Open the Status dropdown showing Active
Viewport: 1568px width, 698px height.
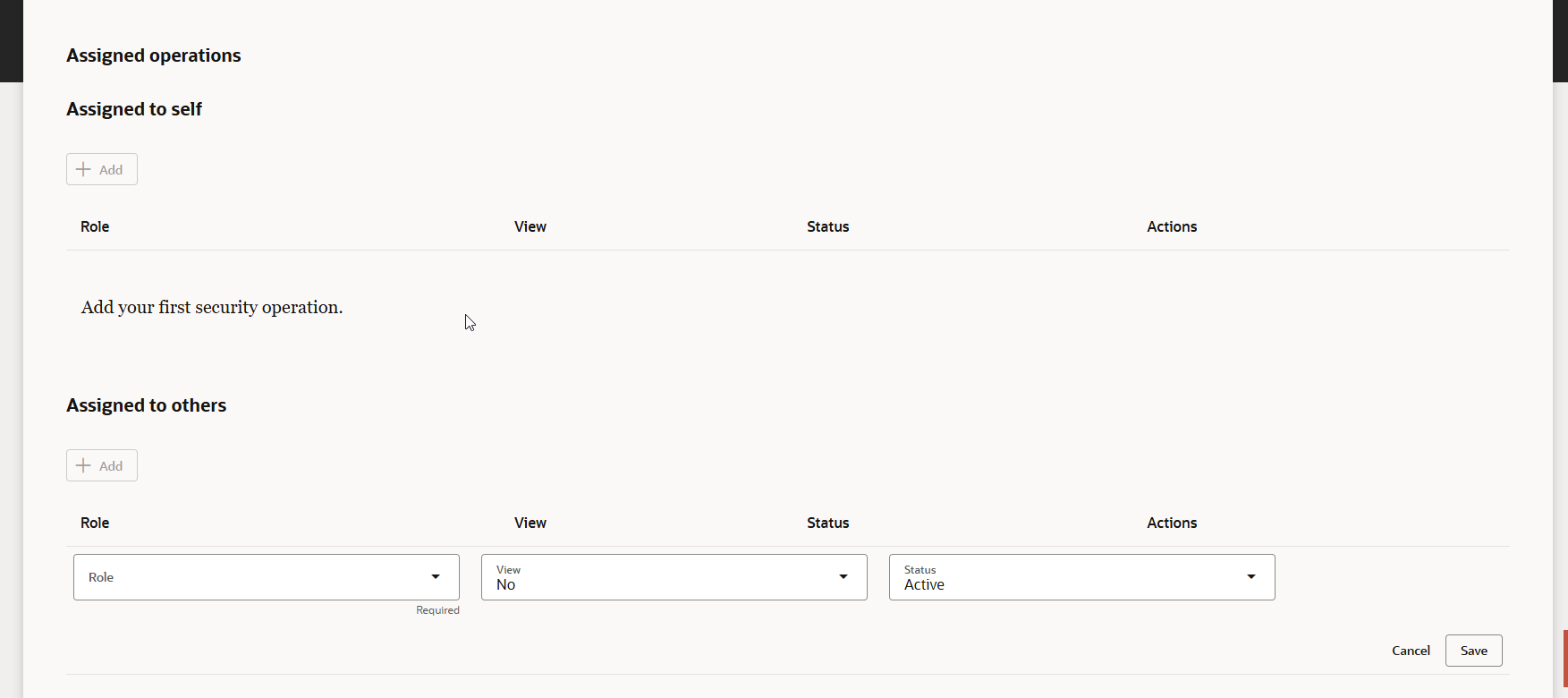tap(1081, 577)
